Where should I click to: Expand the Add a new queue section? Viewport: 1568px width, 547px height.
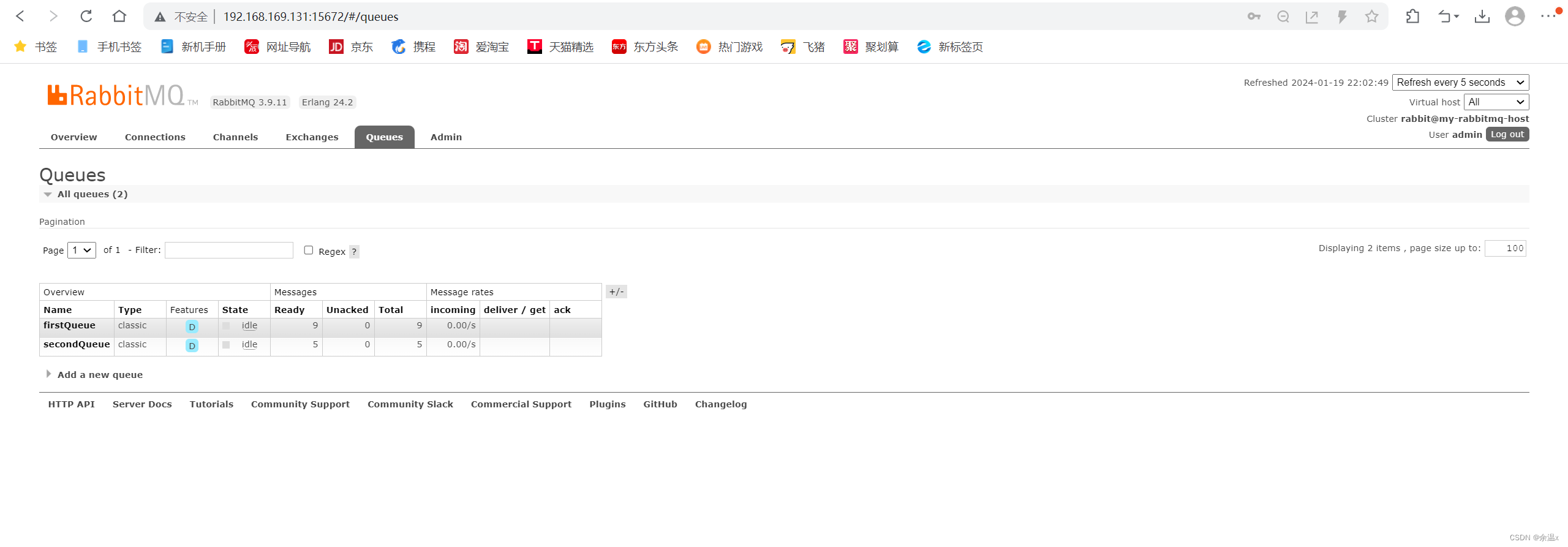[x=99, y=375]
